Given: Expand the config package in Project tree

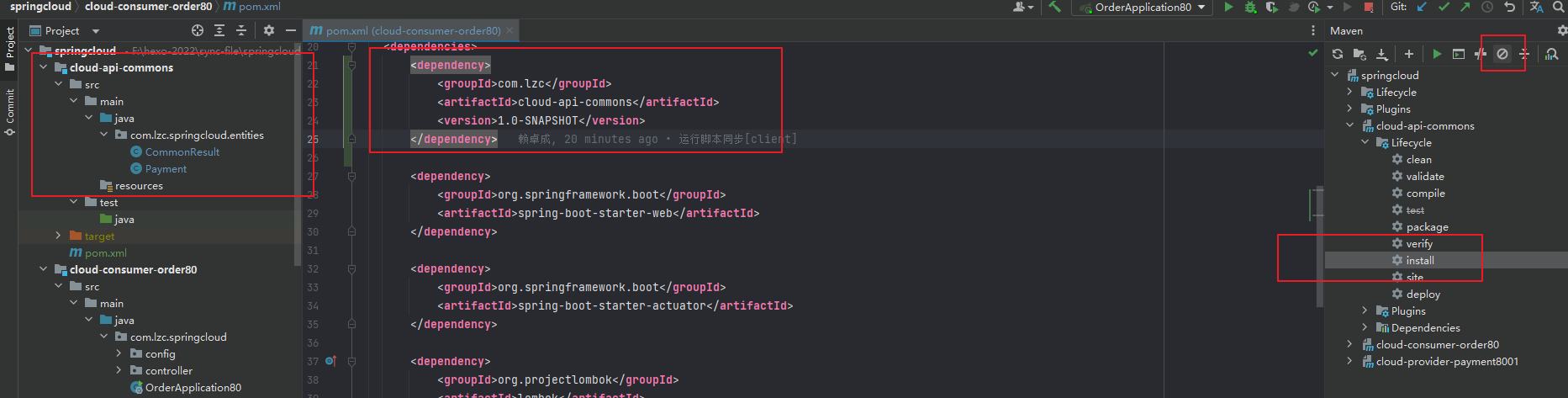Looking at the screenshot, I should tap(119, 353).
